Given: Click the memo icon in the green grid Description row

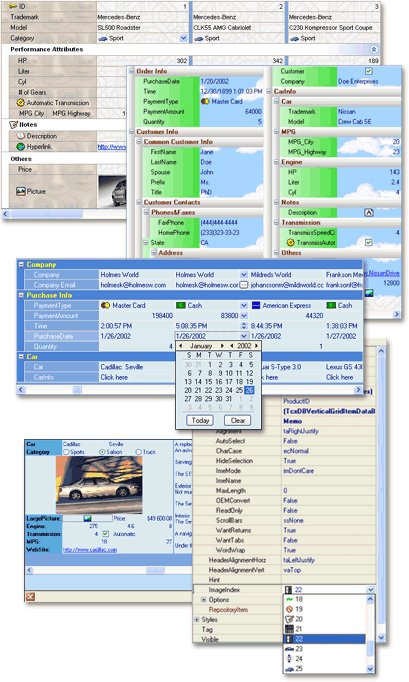Looking at the screenshot, I should pyautogui.click(x=368, y=212).
